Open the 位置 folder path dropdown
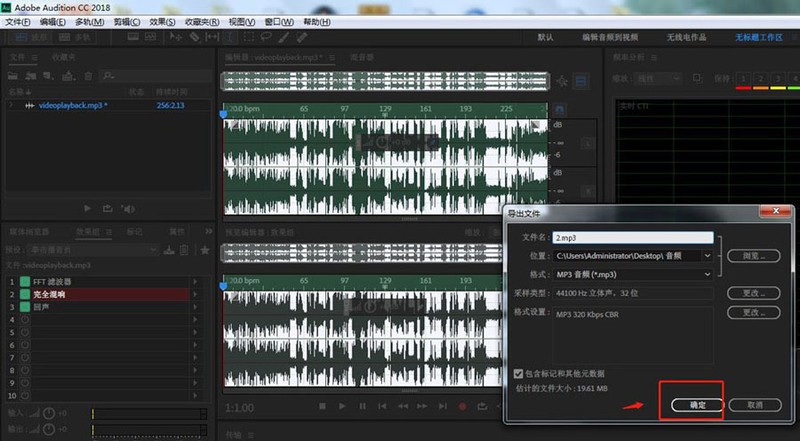The width and height of the screenshot is (800, 441). pos(634,256)
